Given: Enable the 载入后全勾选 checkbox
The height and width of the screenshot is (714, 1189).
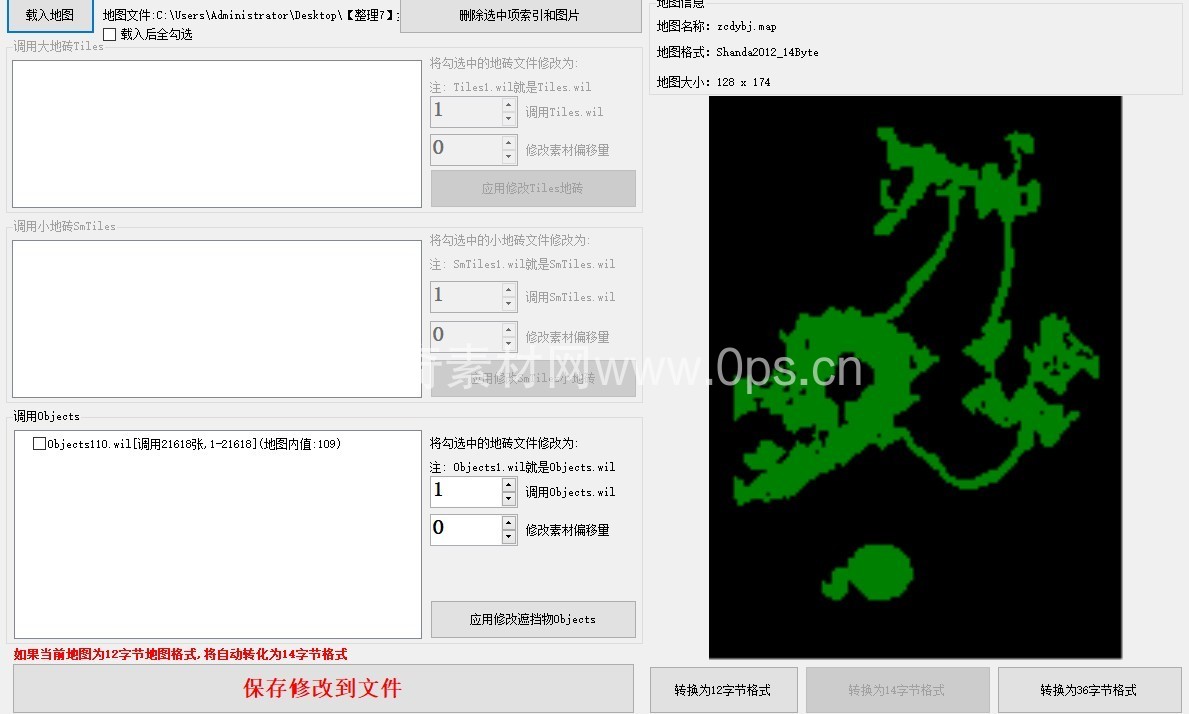Looking at the screenshot, I should [x=110, y=35].
